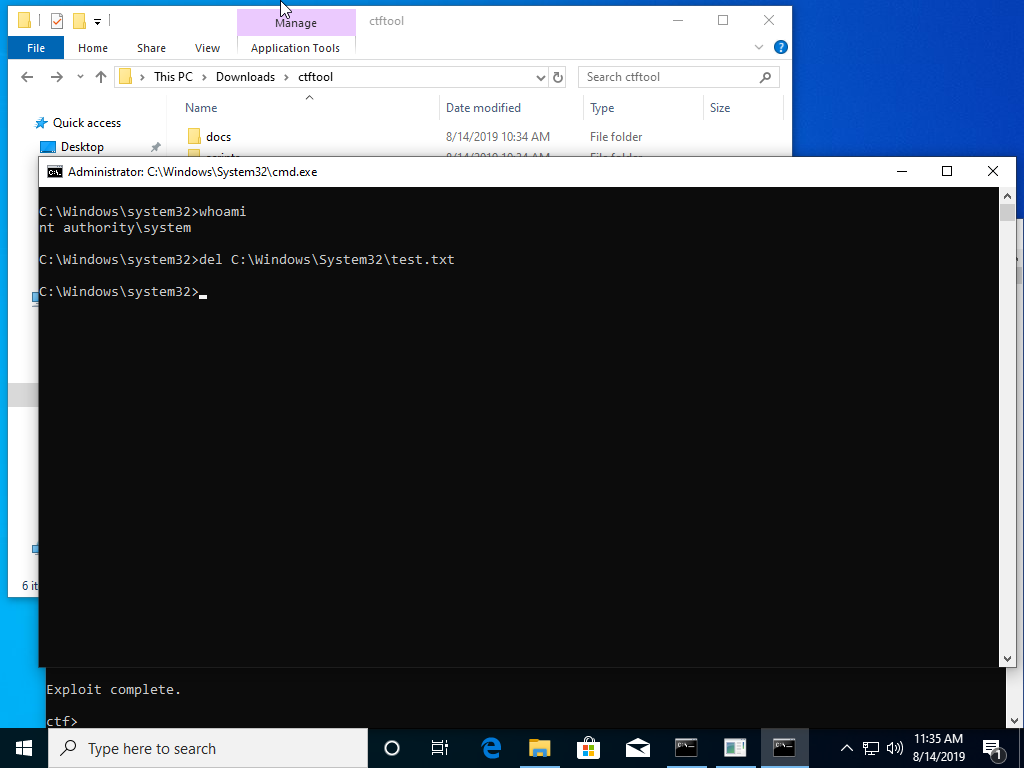Open Action Center notifications
The image size is (1024, 768).
pos(992,749)
